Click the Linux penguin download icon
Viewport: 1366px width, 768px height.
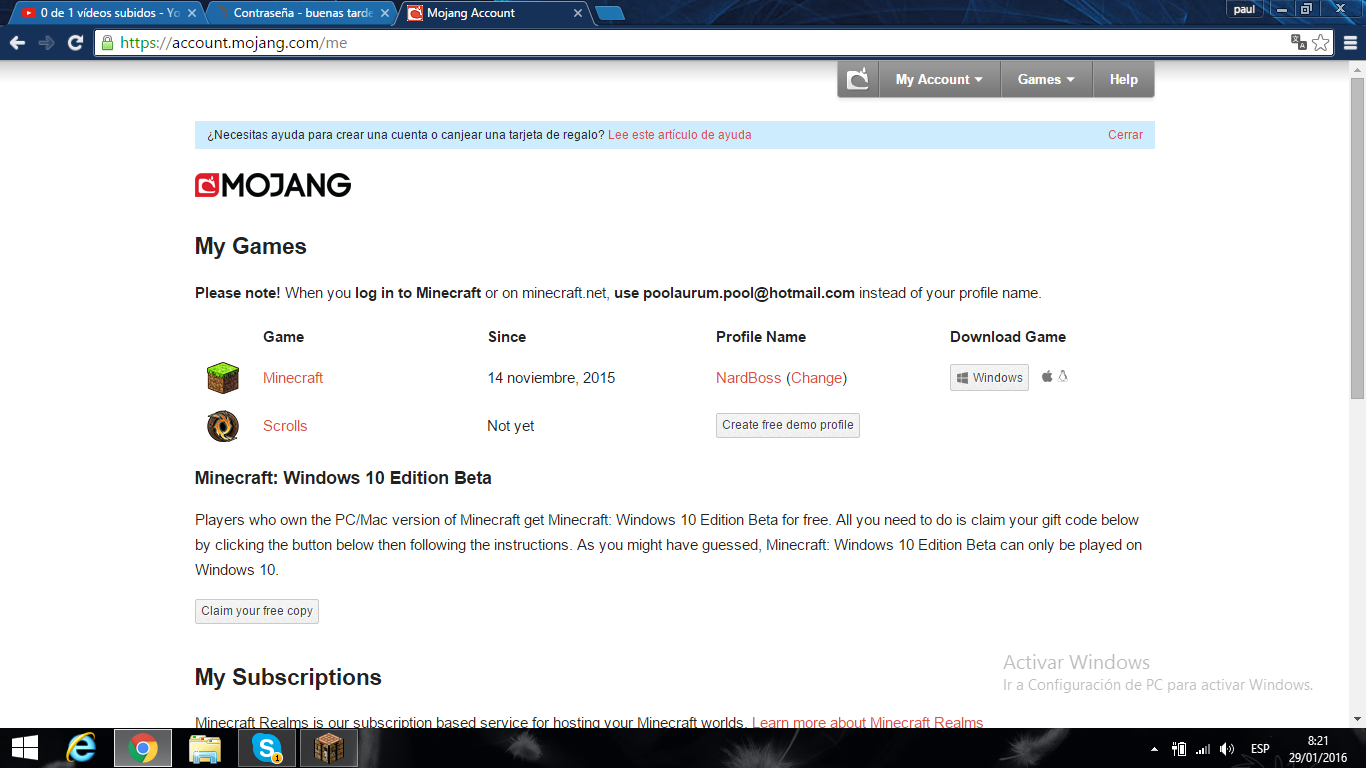click(x=1063, y=376)
